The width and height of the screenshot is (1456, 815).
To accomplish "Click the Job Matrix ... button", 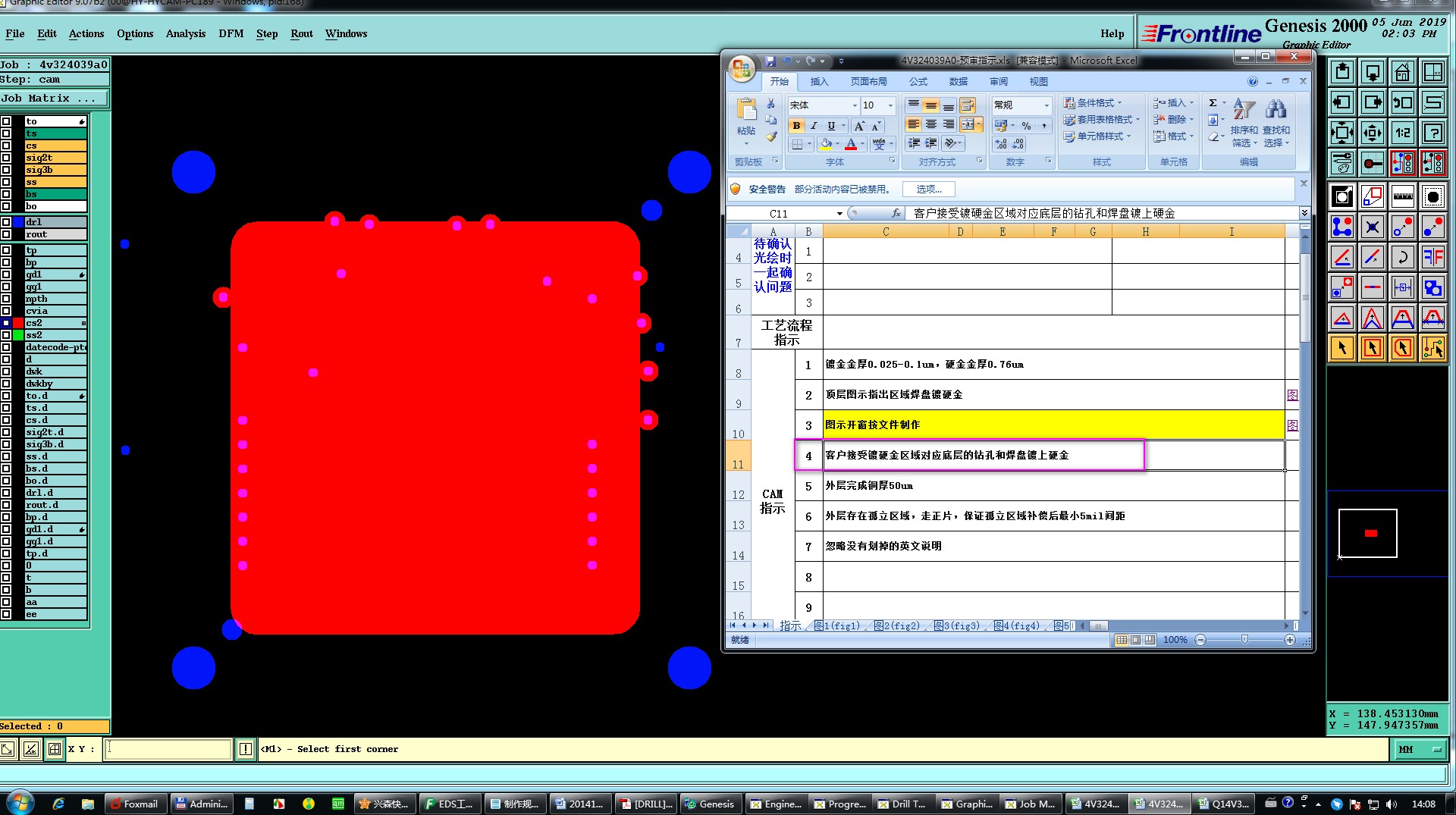I will tap(55, 99).
